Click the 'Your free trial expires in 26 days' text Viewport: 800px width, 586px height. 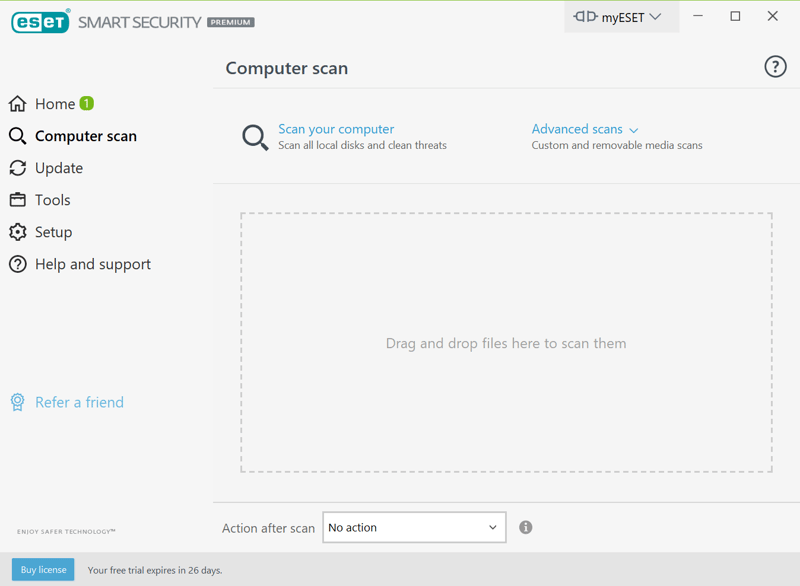point(155,570)
